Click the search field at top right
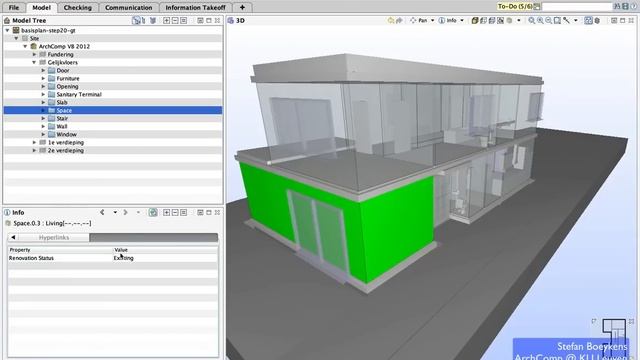Screen dimensions: 640x360 (x=577, y=7)
